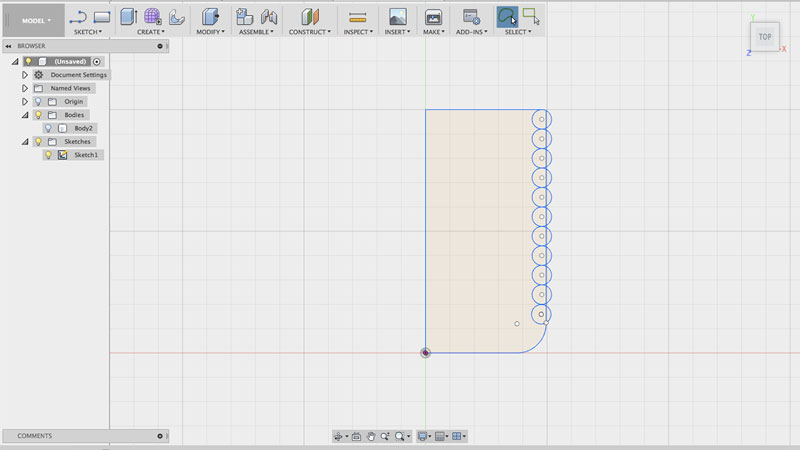This screenshot has height=450, width=800.
Task: Click the Document Settings gear icon
Action: point(39,75)
